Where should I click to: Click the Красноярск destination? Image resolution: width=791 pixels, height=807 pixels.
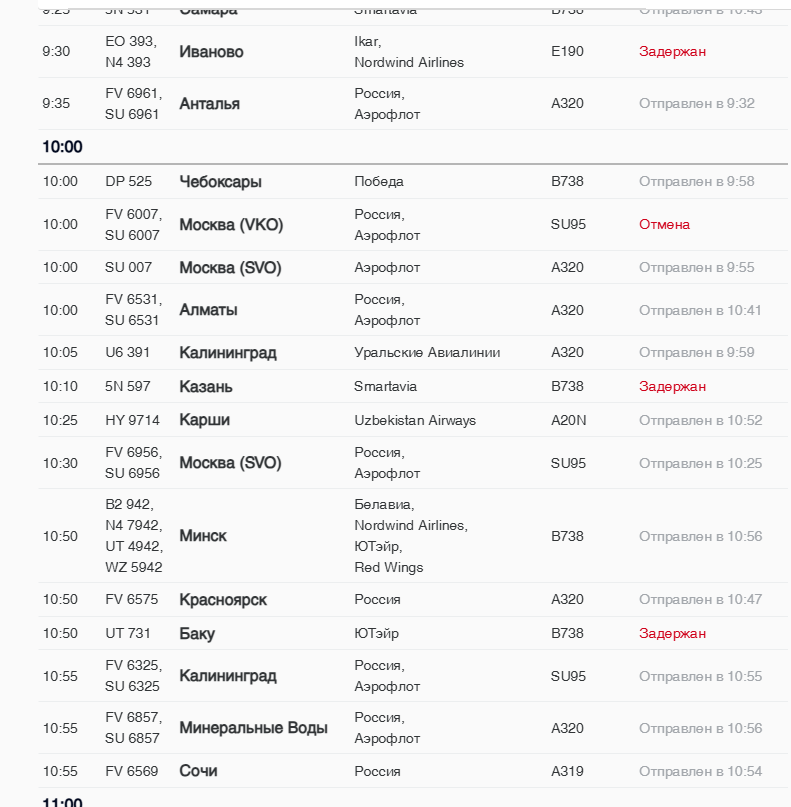pyautogui.click(x=223, y=600)
